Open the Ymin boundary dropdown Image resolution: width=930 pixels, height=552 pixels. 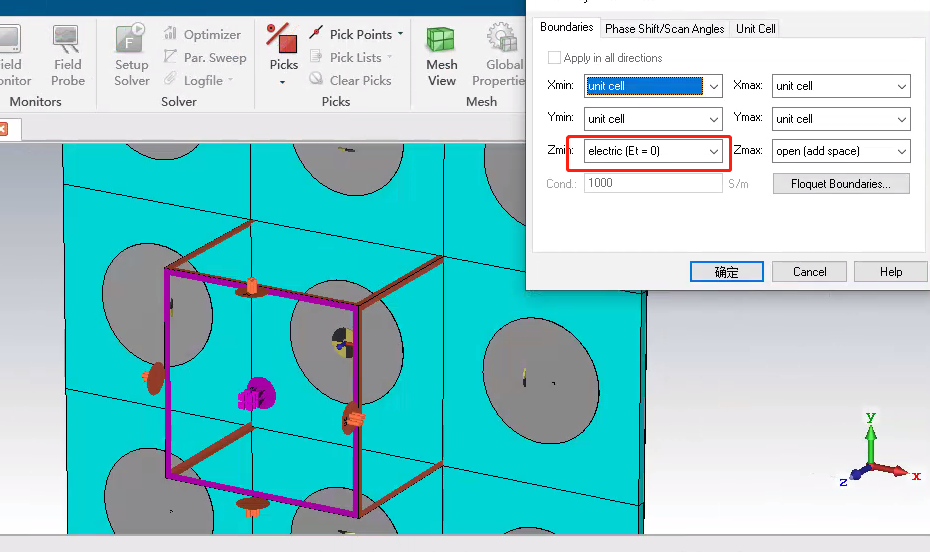[653, 119]
